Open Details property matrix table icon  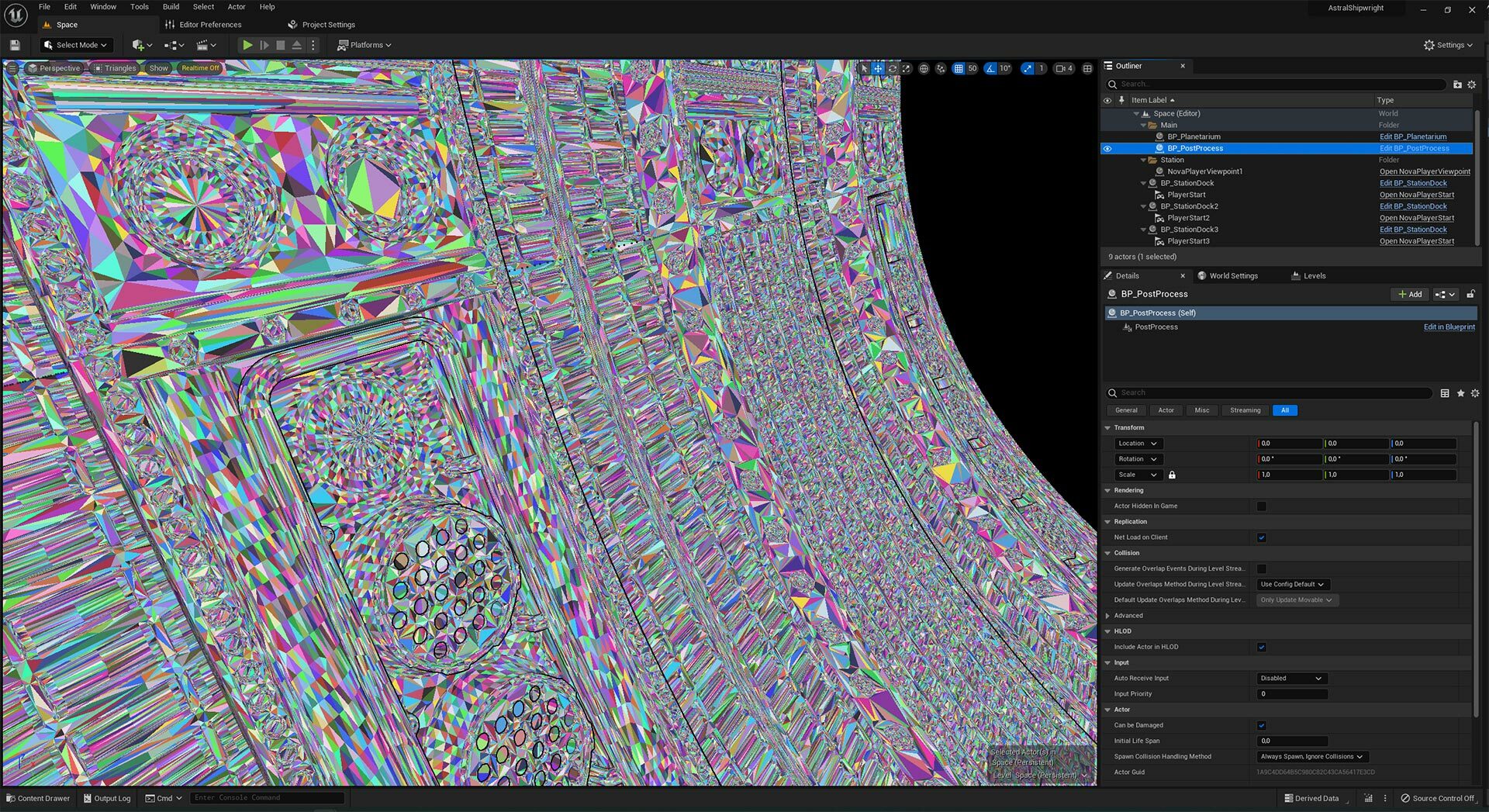pyautogui.click(x=1445, y=393)
